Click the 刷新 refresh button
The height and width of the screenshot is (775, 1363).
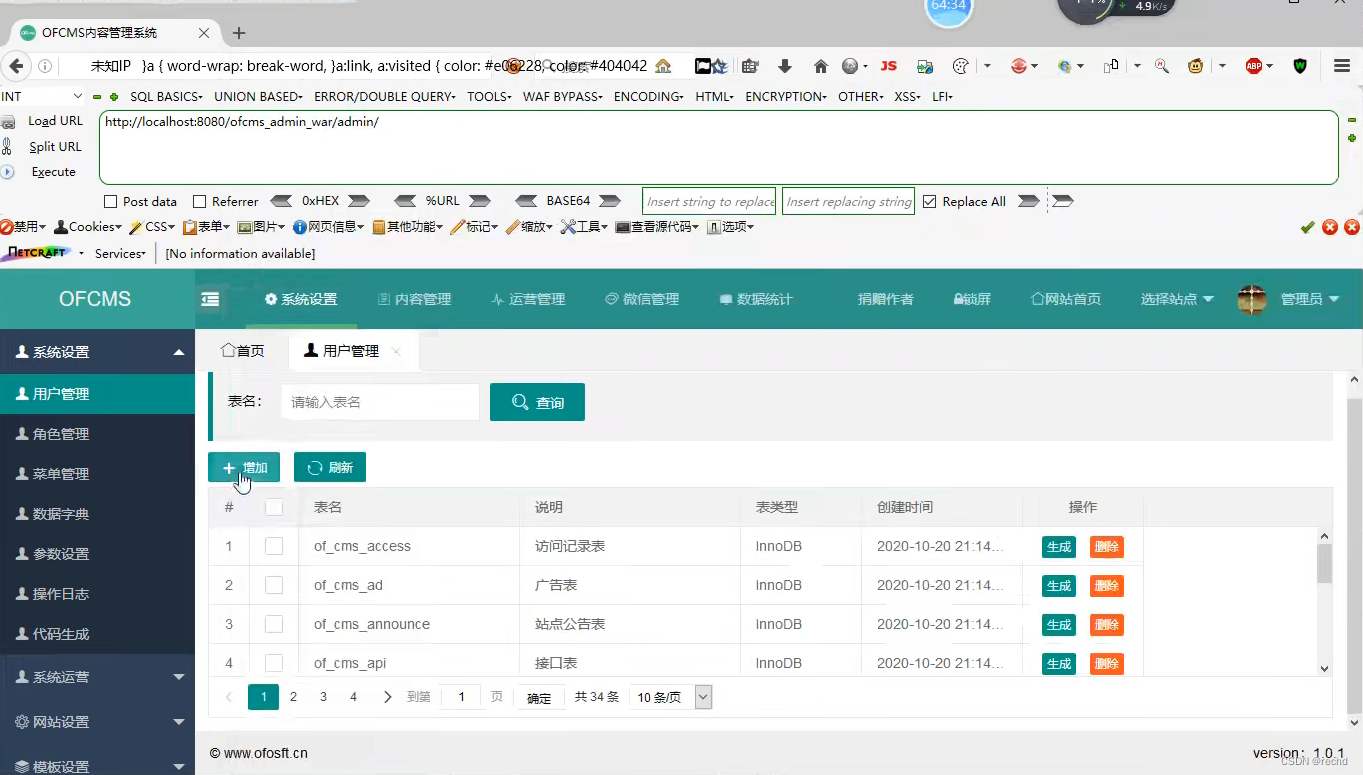[330, 467]
